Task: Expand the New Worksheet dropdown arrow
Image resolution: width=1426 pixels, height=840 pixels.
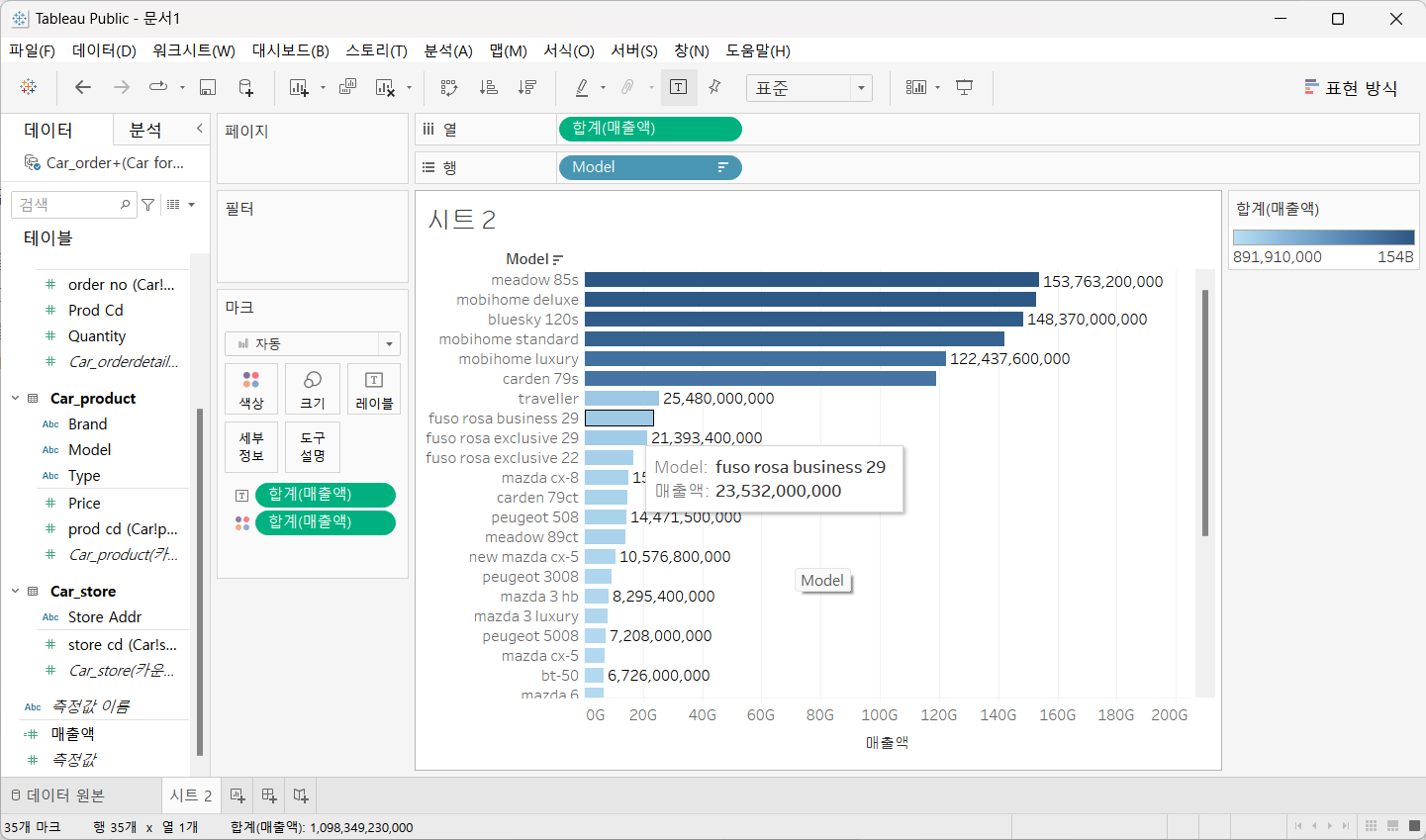Action: 323,88
